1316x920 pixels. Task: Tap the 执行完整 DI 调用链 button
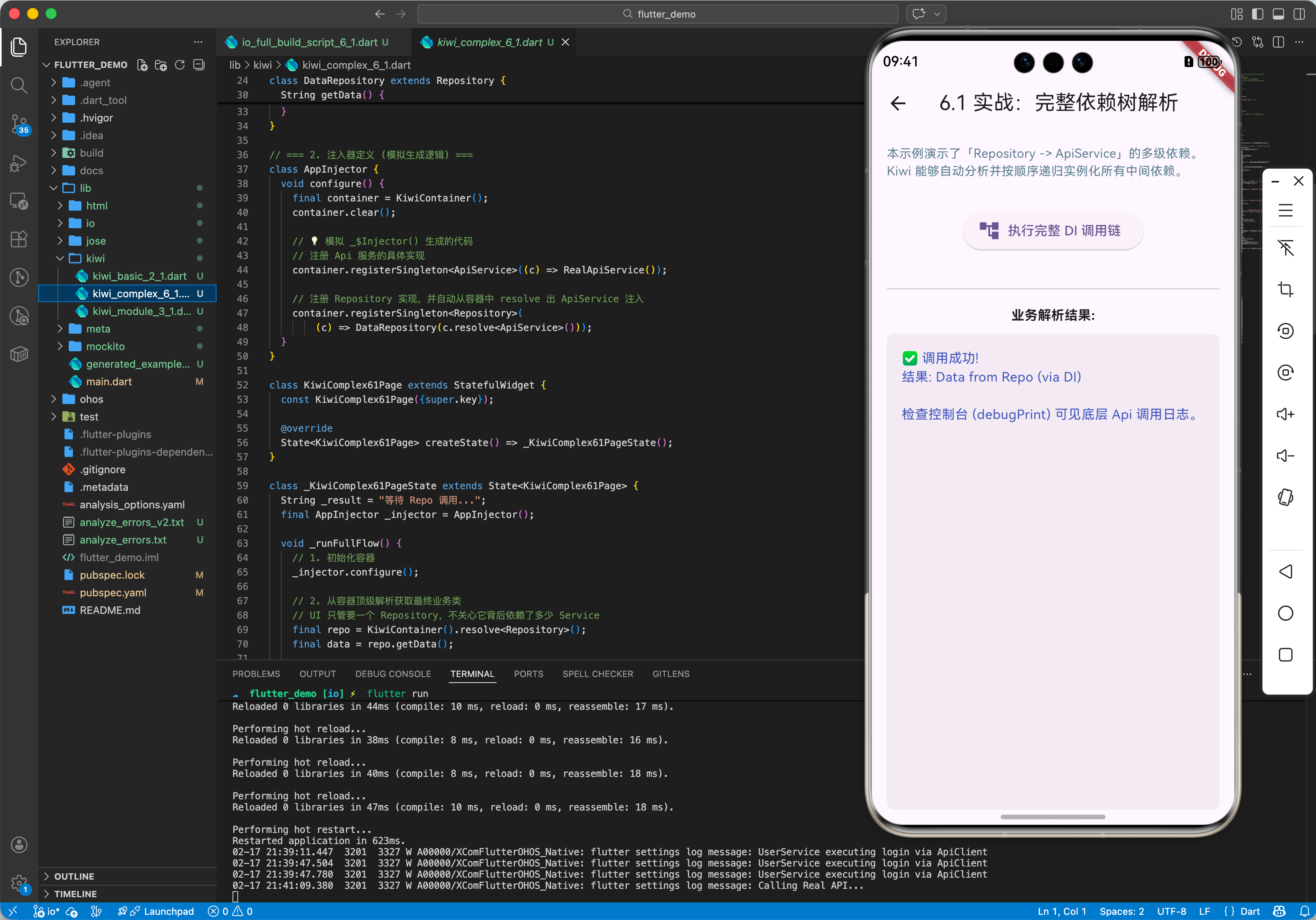[x=1052, y=231]
